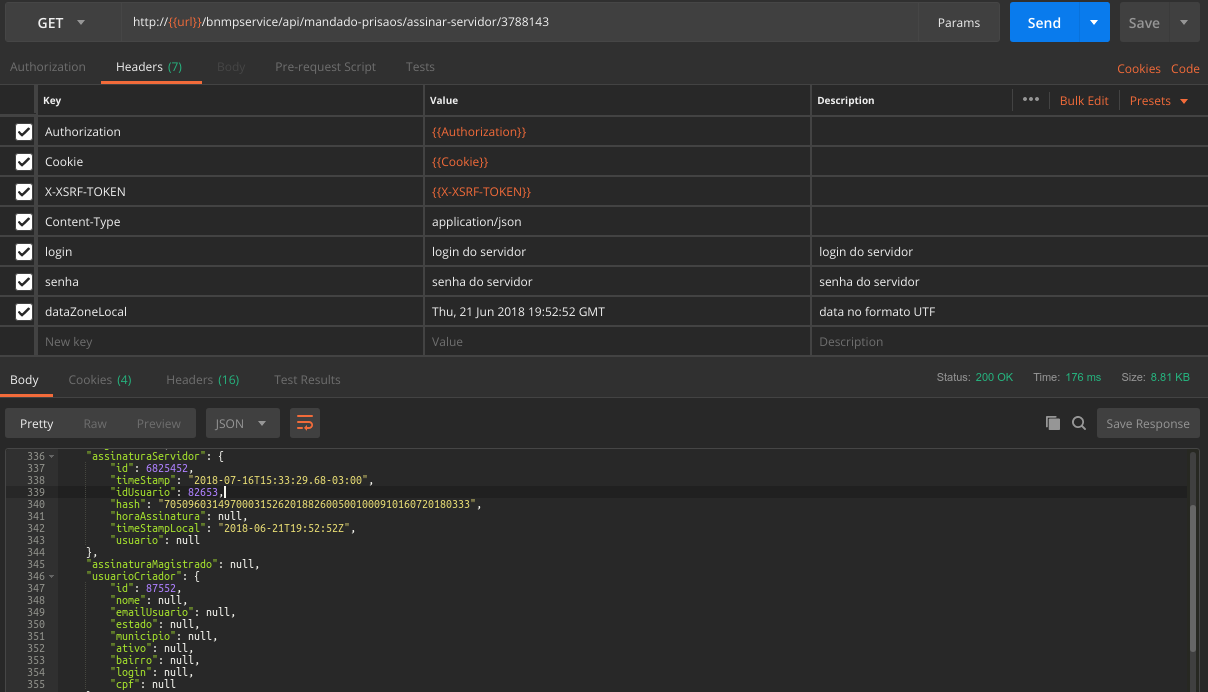
Task: Open the Save button dropdown arrow
Action: click(1184, 22)
